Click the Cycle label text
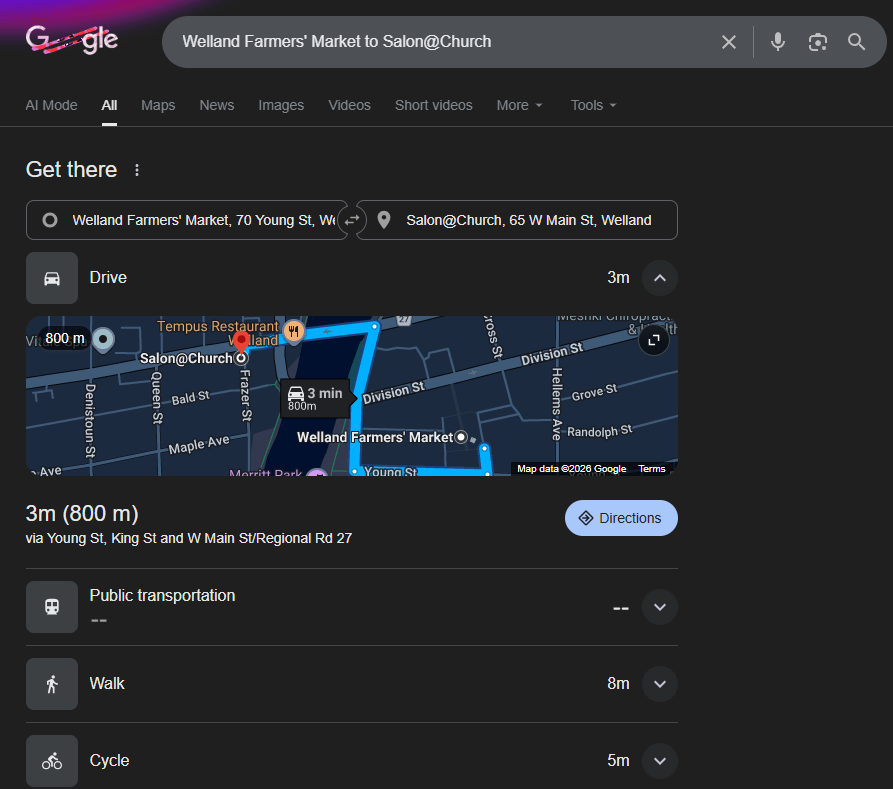This screenshot has height=789, width=893. (109, 761)
